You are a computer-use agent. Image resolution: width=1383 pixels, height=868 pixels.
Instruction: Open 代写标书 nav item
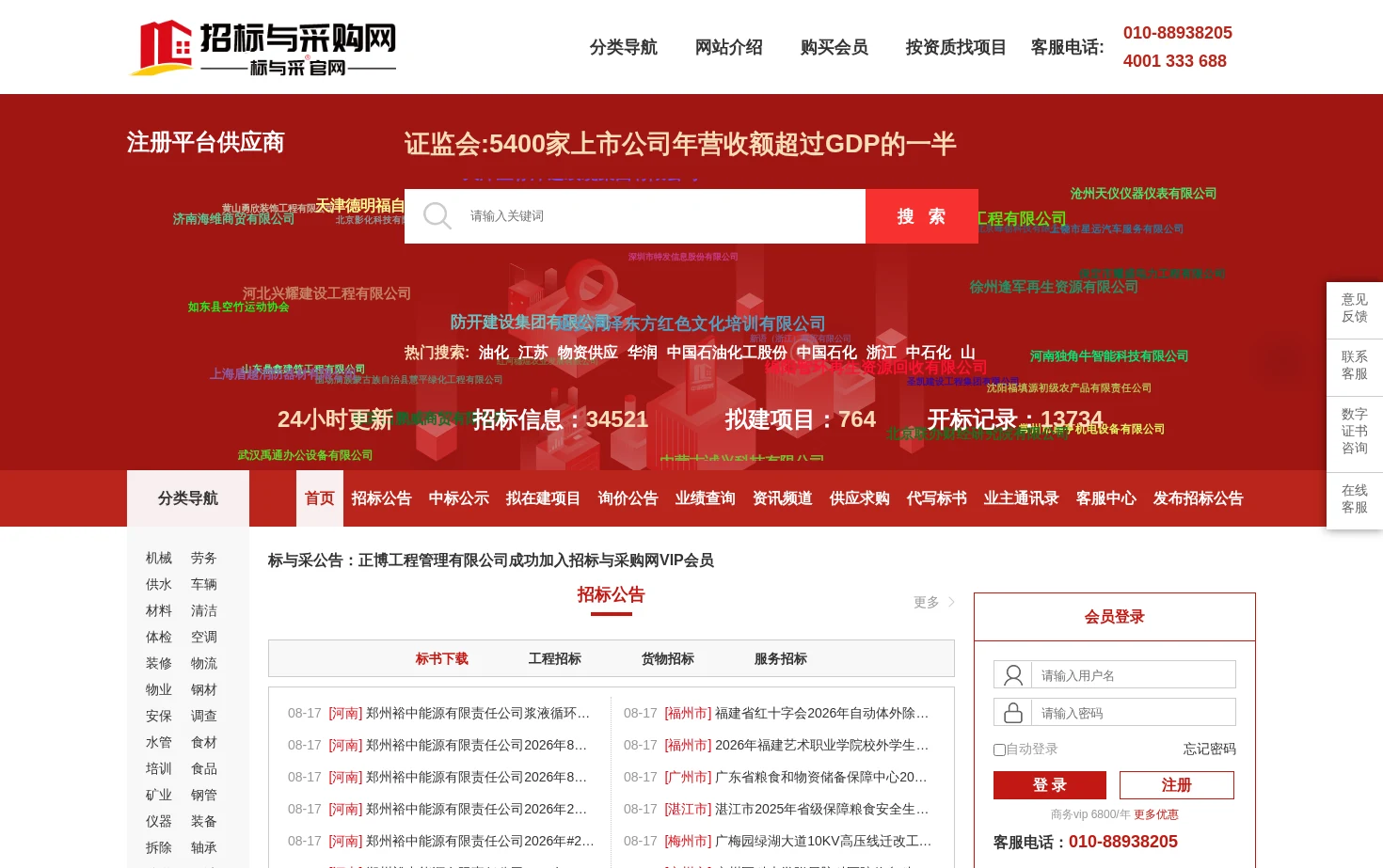tap(937, 498)
